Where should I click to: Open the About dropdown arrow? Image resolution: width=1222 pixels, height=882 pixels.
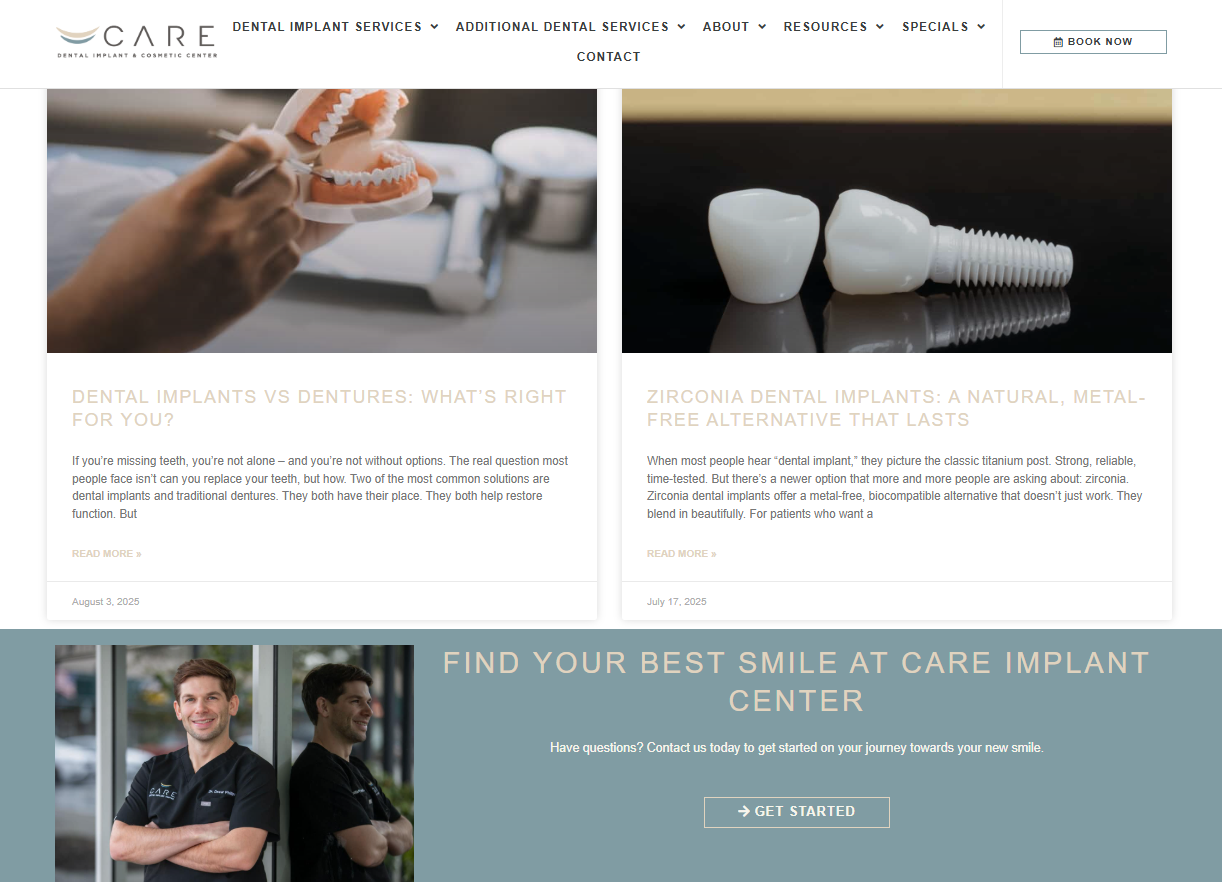[762, 27]
